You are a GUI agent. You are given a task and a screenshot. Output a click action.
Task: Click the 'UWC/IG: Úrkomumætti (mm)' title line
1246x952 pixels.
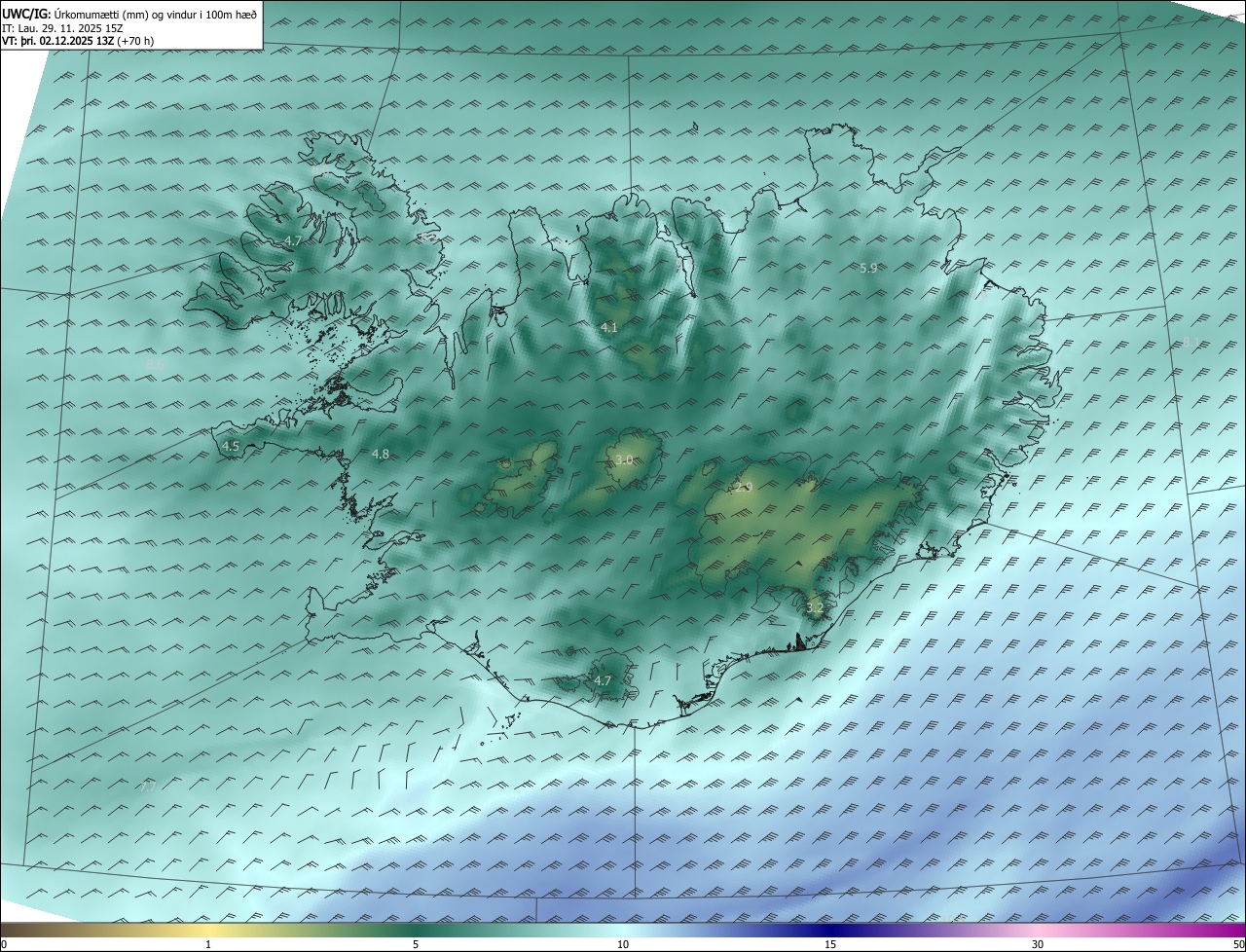pyautogui.click(x=129, y=14)
